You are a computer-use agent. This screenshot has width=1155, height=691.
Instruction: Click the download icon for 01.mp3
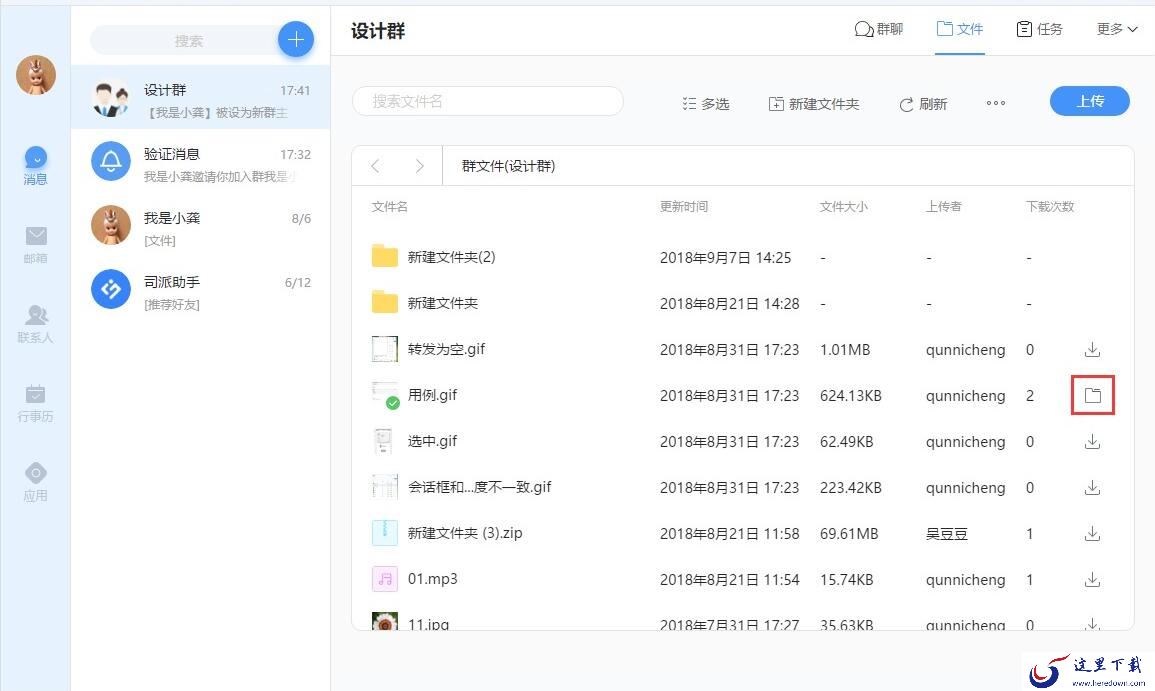[x=1092, y=580]
